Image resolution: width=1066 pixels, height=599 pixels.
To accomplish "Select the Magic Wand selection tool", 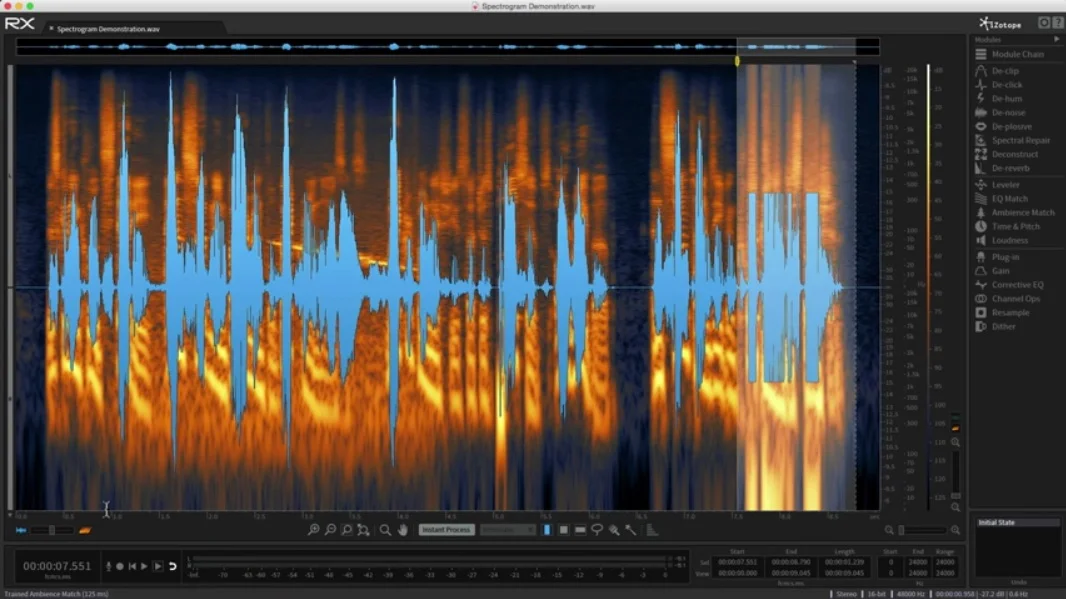I will pyautogui.click(x=628, y=530).
